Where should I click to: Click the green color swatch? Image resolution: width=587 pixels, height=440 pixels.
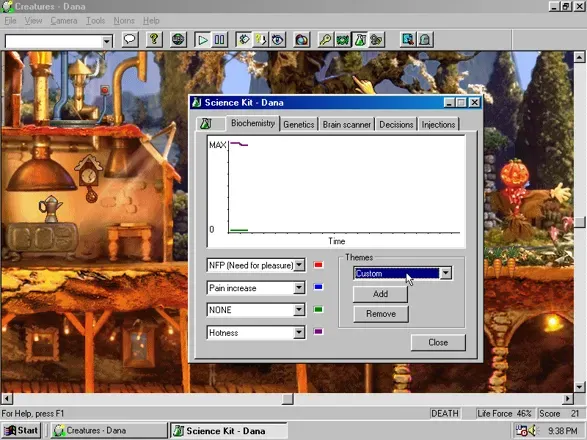click(x=318, y=309)
